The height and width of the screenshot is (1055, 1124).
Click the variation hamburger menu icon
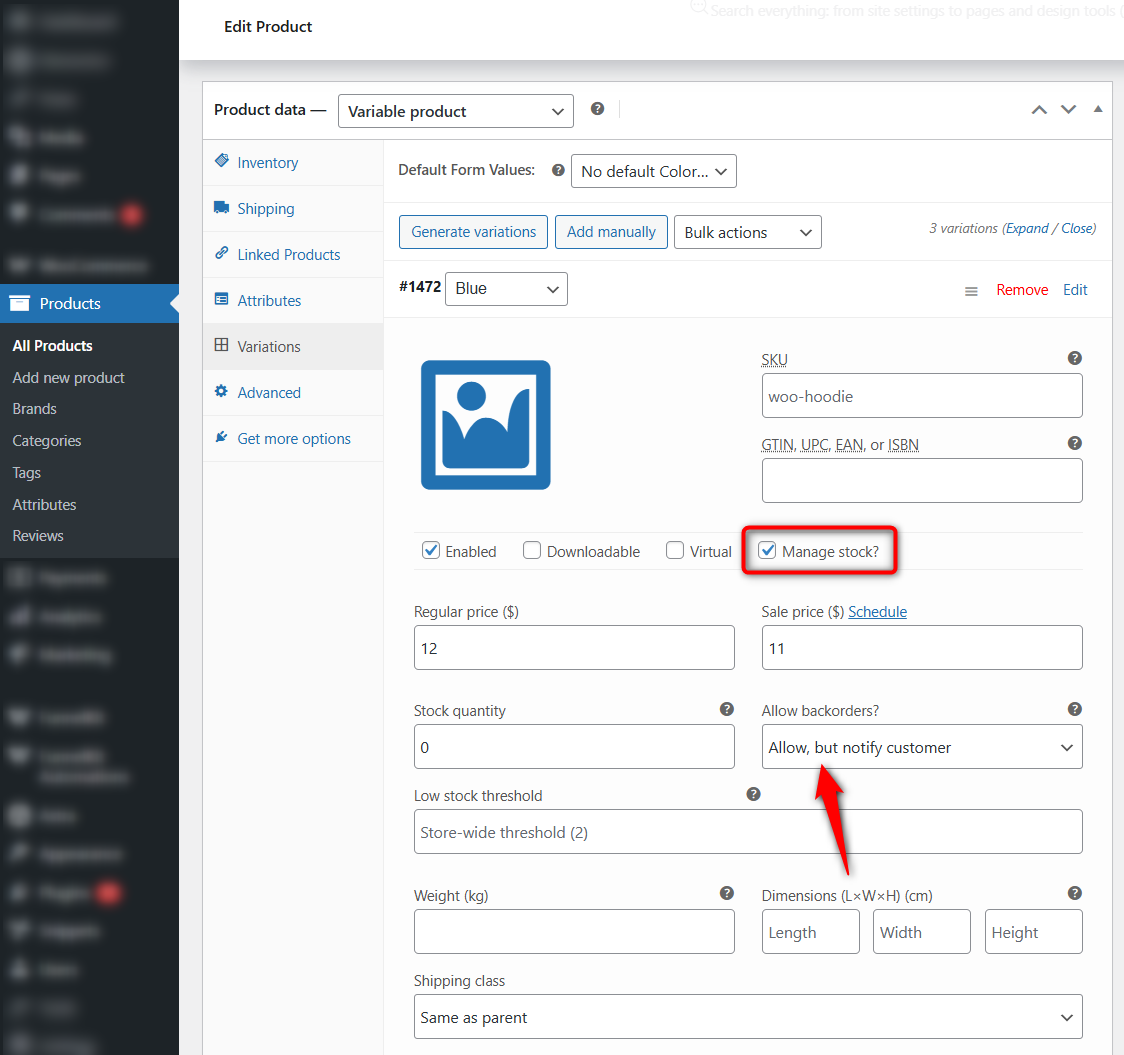pos(971,290)
